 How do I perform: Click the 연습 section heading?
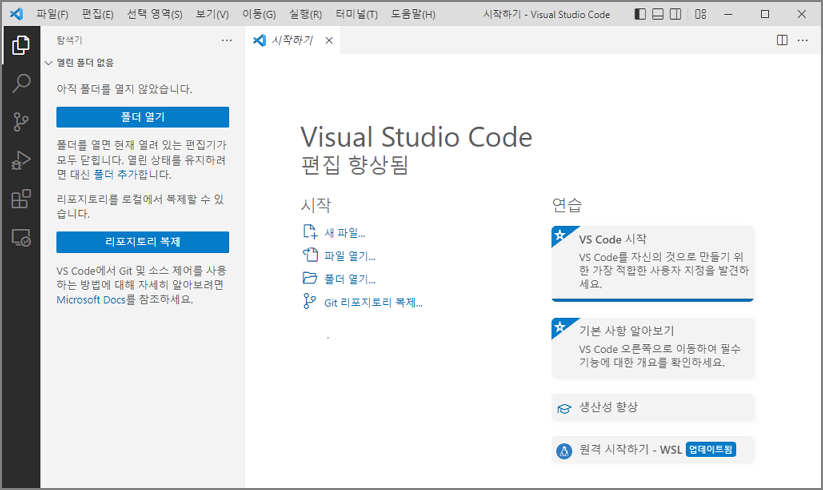coord(567,205)
